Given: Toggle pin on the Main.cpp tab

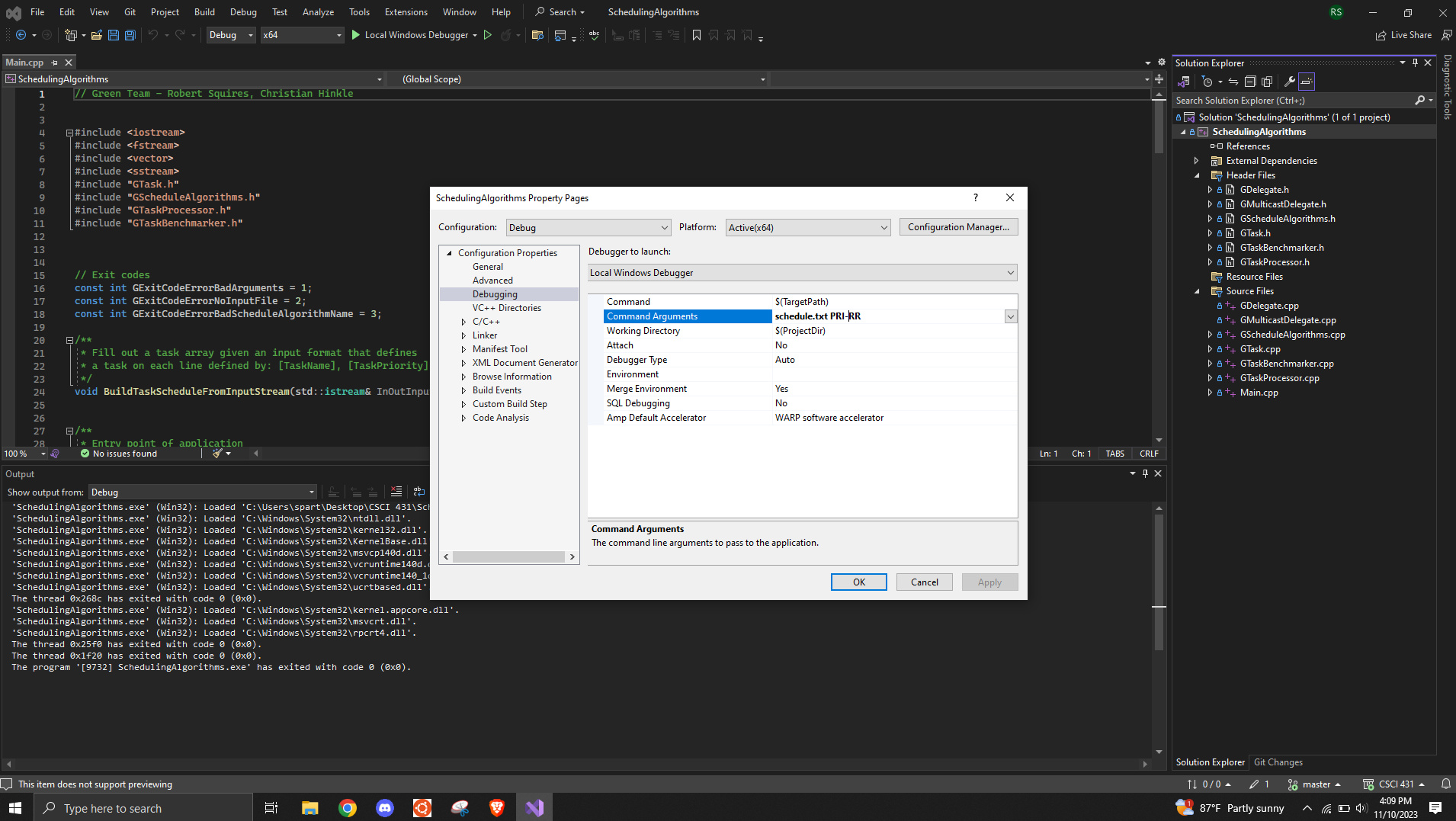Looking at the screenshot, I should point(55,63).
